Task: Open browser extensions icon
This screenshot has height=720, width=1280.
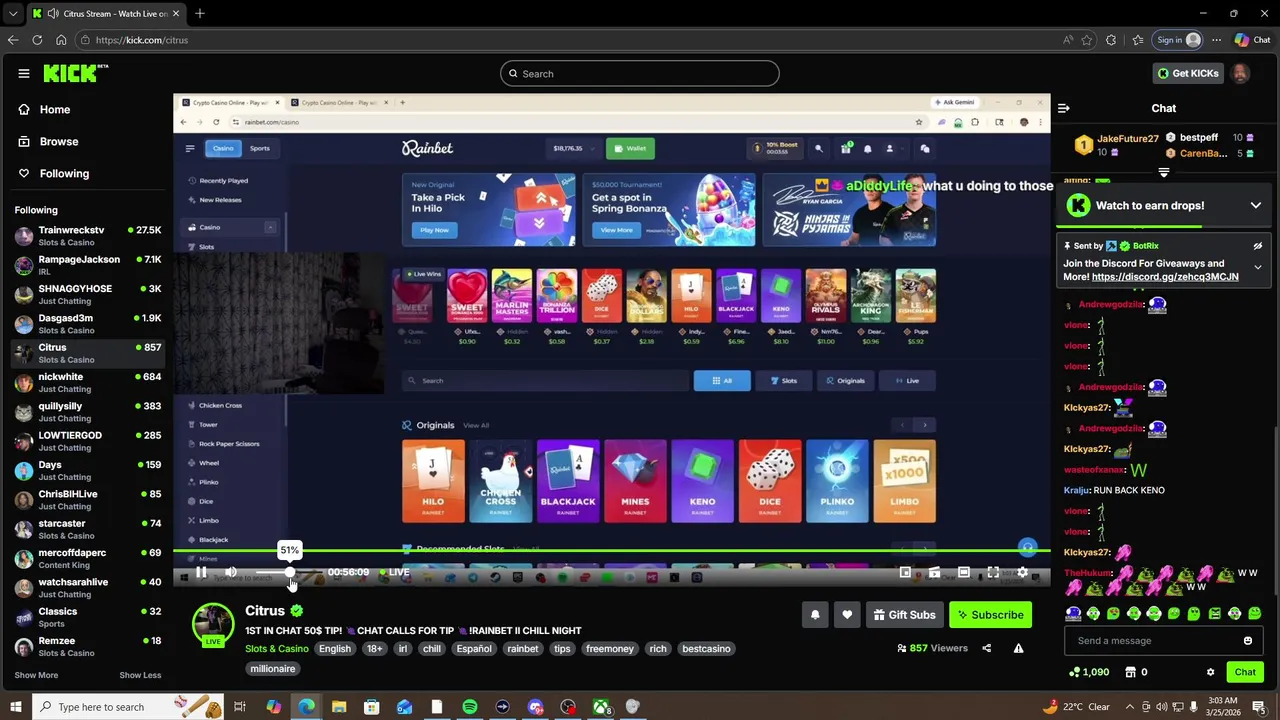Action: coord(1111,40)
